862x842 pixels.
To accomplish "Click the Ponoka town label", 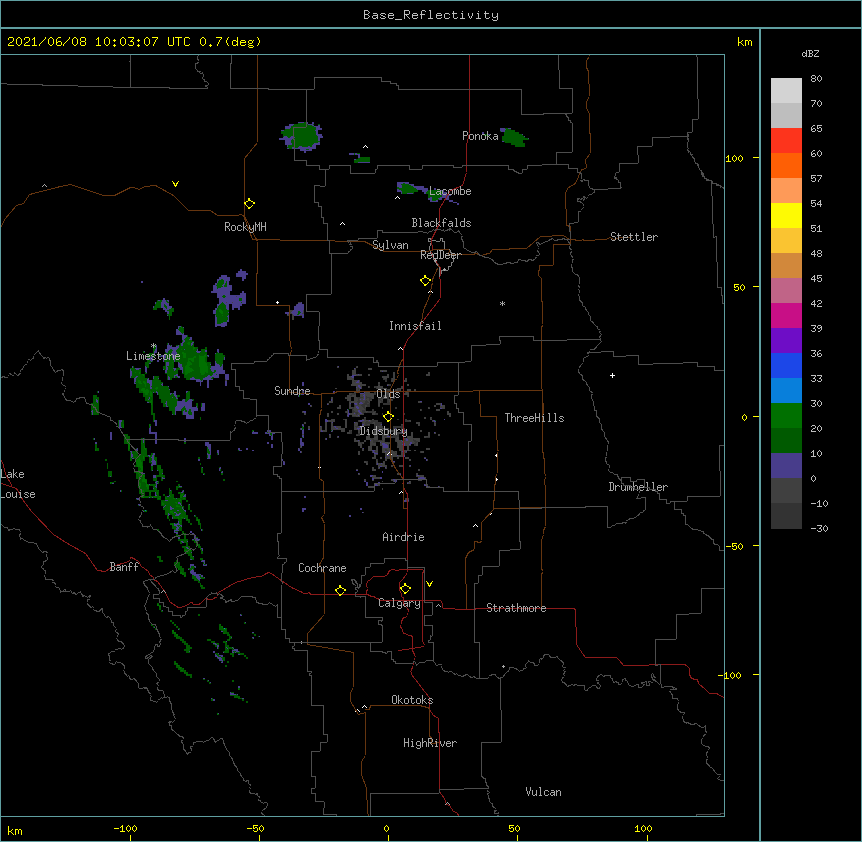I will tap(480, 136).
